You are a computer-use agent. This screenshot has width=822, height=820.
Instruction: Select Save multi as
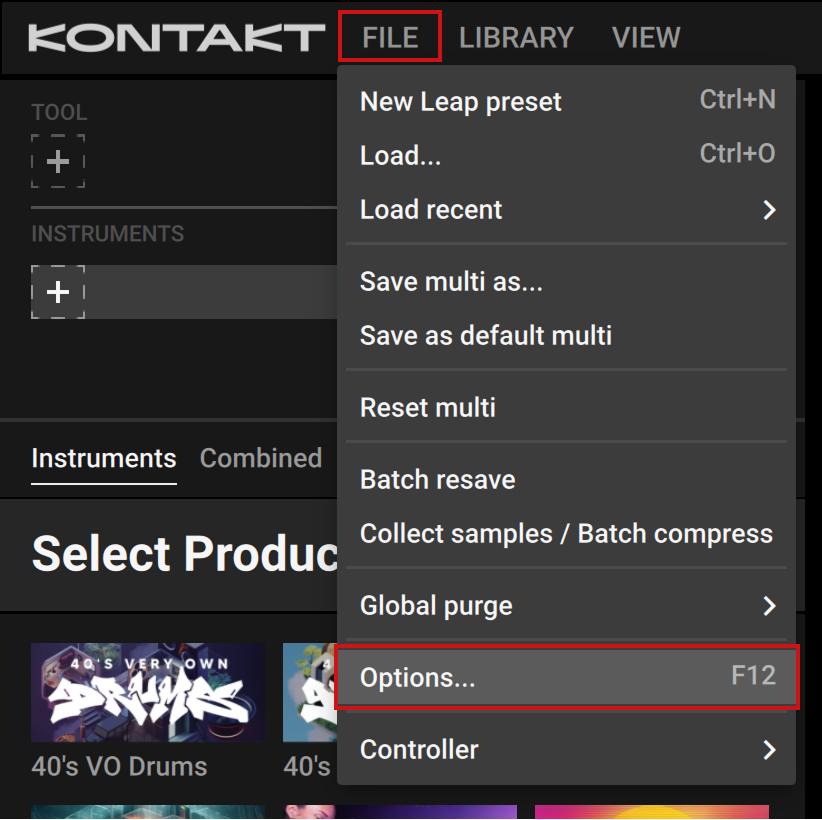[451, 282]
